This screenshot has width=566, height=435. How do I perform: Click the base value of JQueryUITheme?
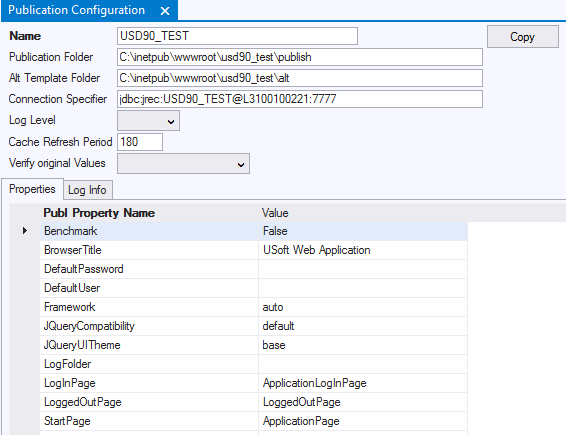[363, 345]
